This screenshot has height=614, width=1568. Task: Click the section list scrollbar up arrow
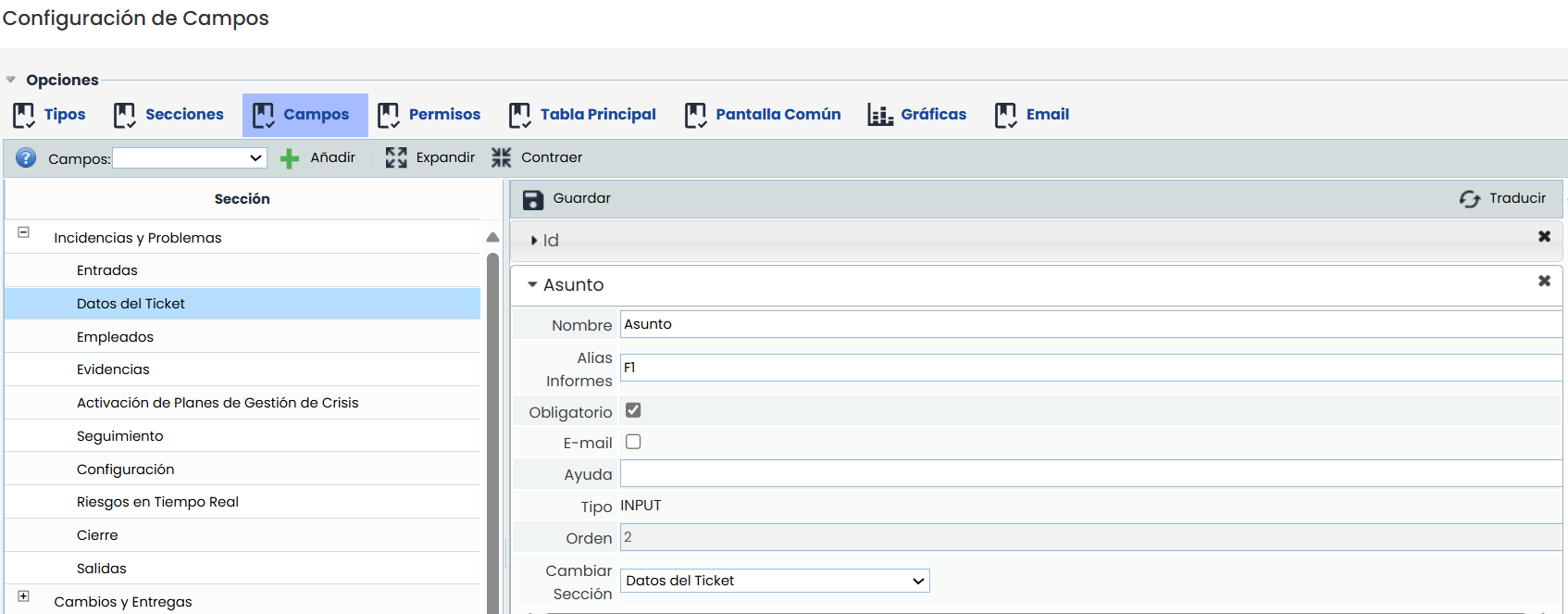[492, 238]
